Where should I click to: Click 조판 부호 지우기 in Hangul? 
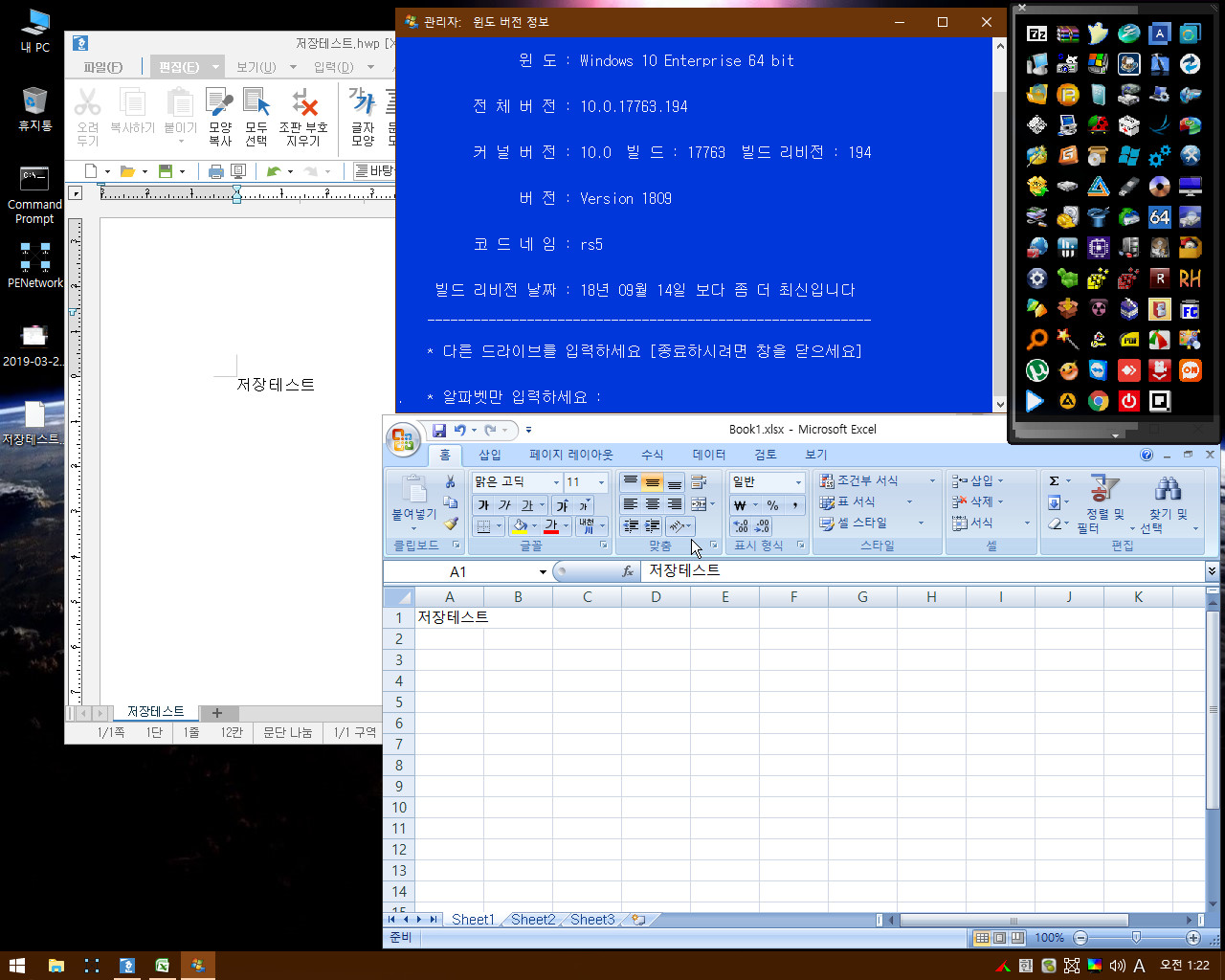tap(303, 117)
